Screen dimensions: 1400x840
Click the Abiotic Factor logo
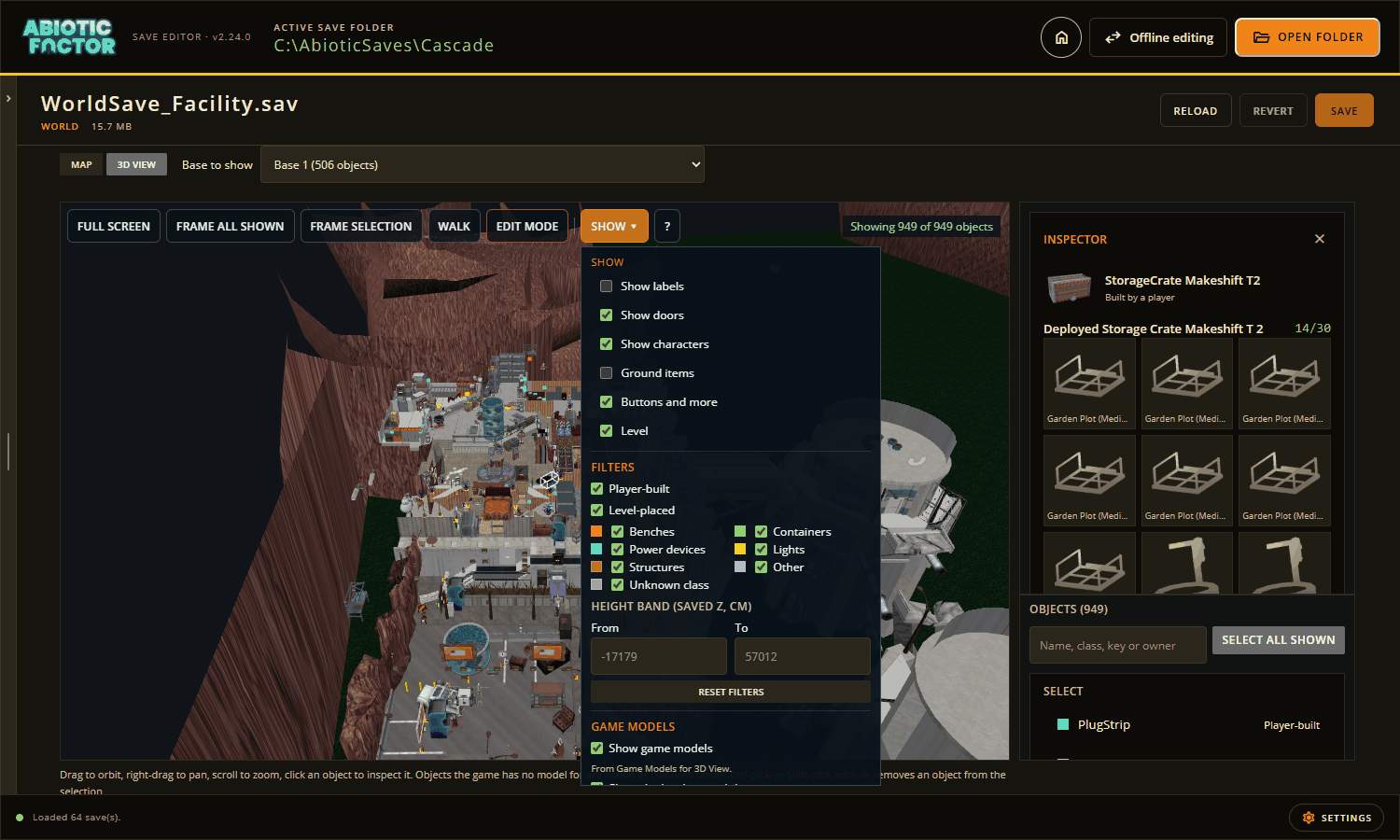click(x=70, y=37)
